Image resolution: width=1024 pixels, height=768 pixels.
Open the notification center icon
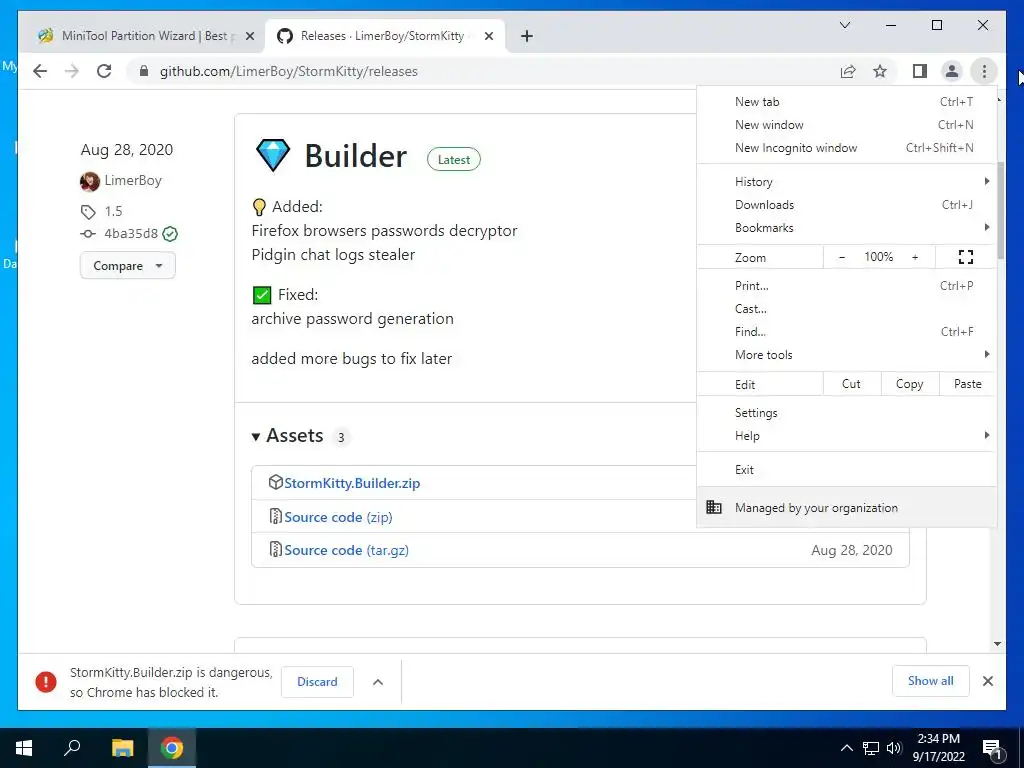(992, 749)
